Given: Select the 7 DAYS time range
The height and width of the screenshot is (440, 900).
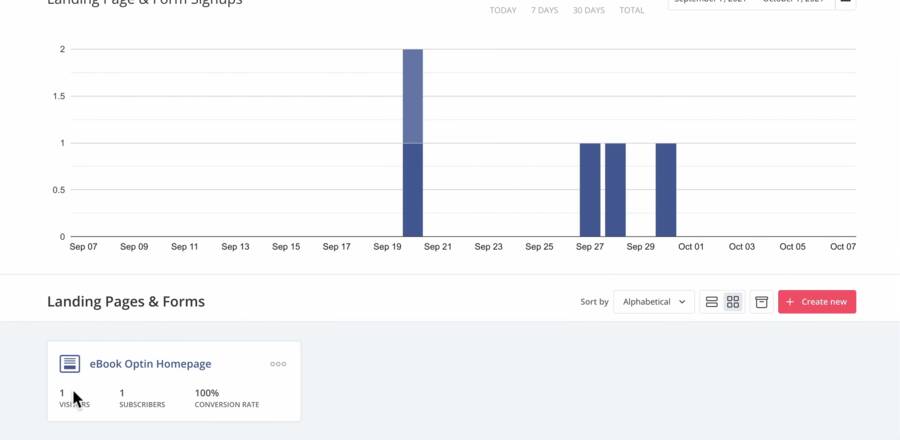Looking at the screenshot, I should 544,10.
